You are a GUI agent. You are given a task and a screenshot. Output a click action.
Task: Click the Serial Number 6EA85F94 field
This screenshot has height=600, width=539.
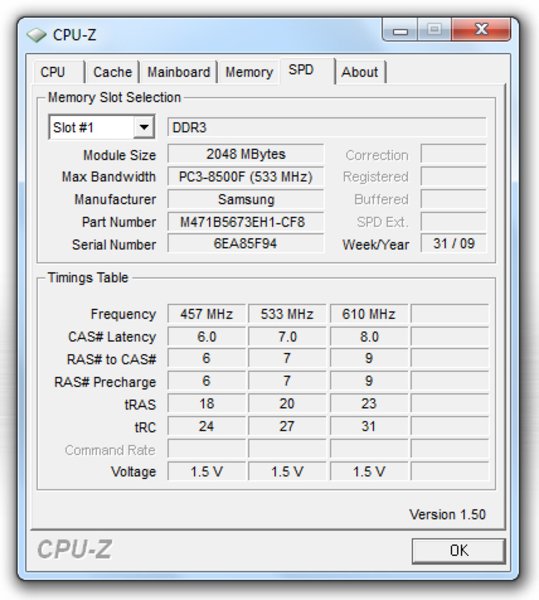tap(246, 244)
